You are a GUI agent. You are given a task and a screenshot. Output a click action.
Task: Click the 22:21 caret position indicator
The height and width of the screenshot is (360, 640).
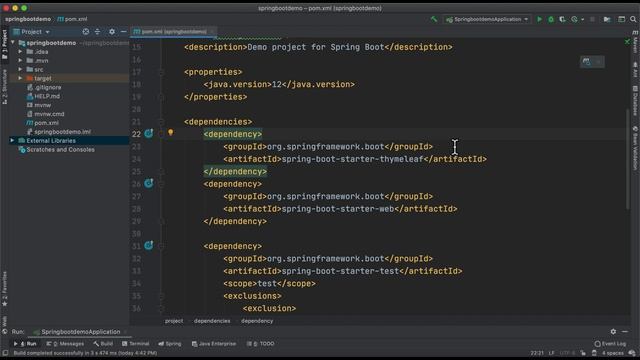click(x=537, y=353)
